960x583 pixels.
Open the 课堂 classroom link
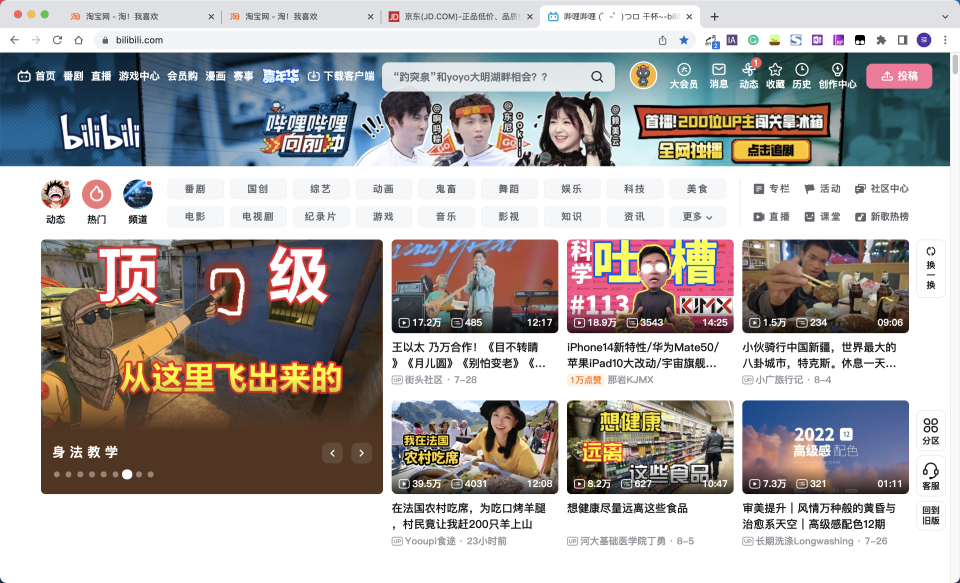click(x=822, y=216)
